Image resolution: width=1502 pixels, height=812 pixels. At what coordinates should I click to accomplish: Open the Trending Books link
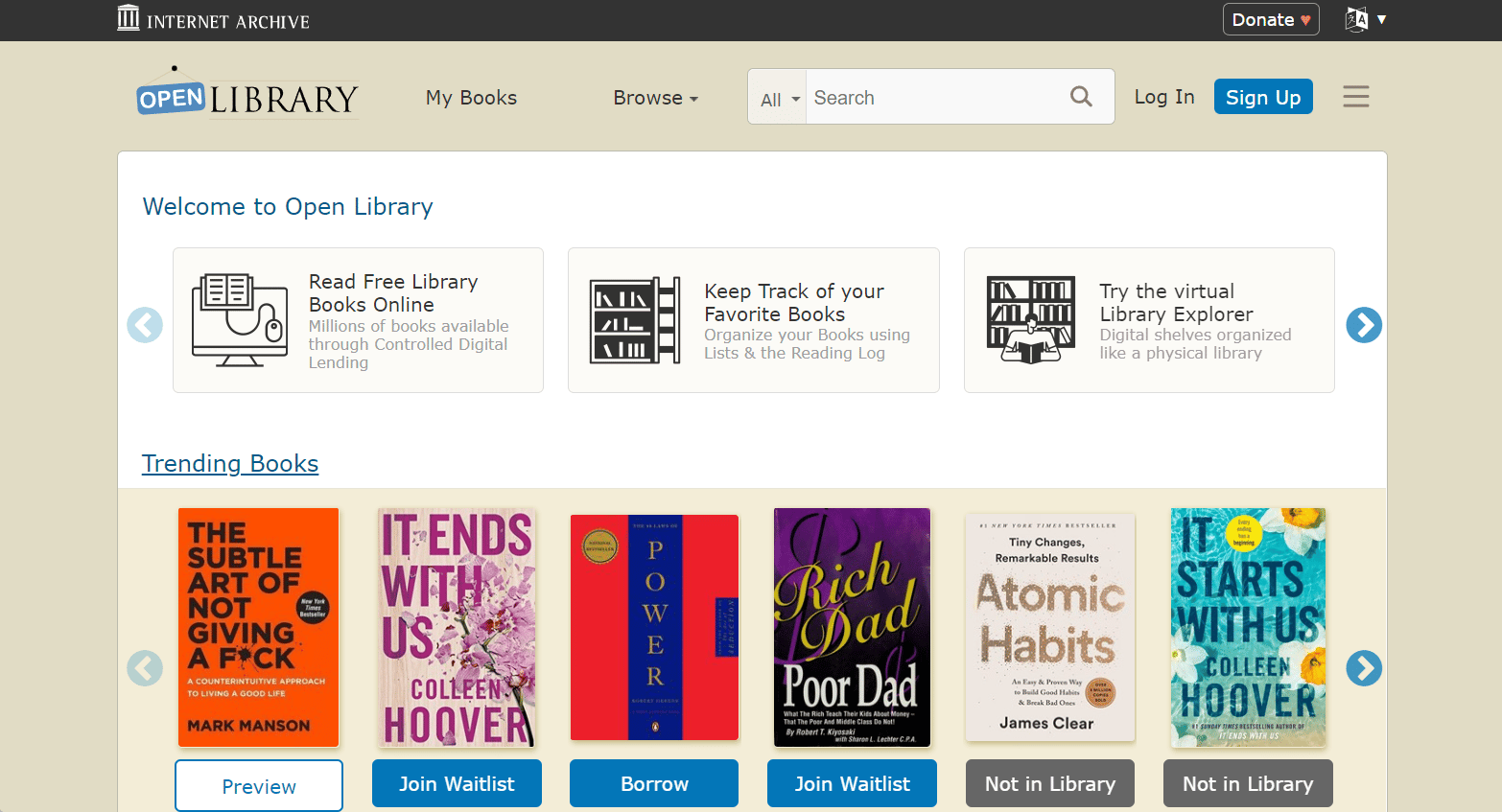[x=230, y=464]
